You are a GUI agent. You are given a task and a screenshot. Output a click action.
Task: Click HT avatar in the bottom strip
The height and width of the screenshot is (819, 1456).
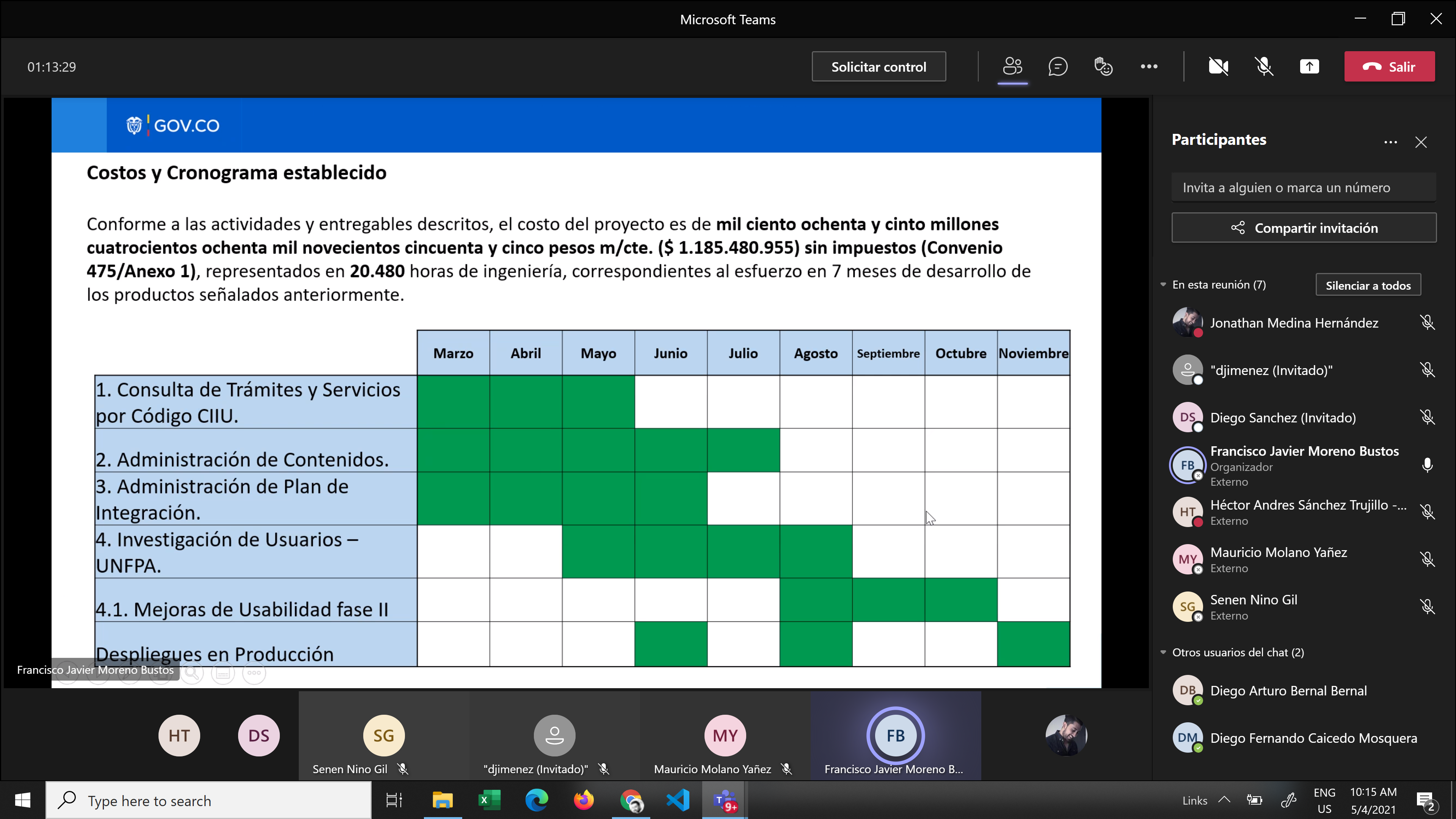point(179,736)
